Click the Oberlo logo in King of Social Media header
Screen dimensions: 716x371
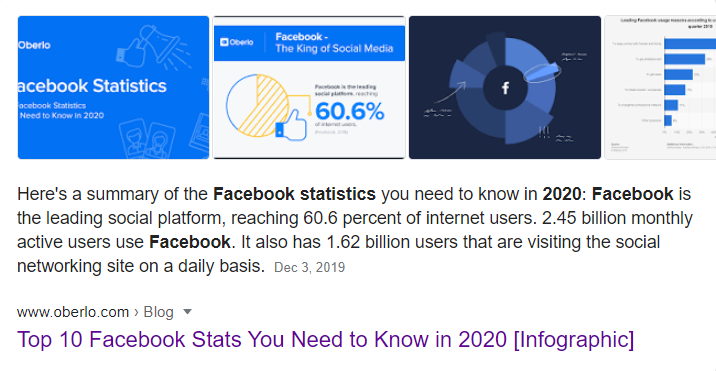[237, 42]
